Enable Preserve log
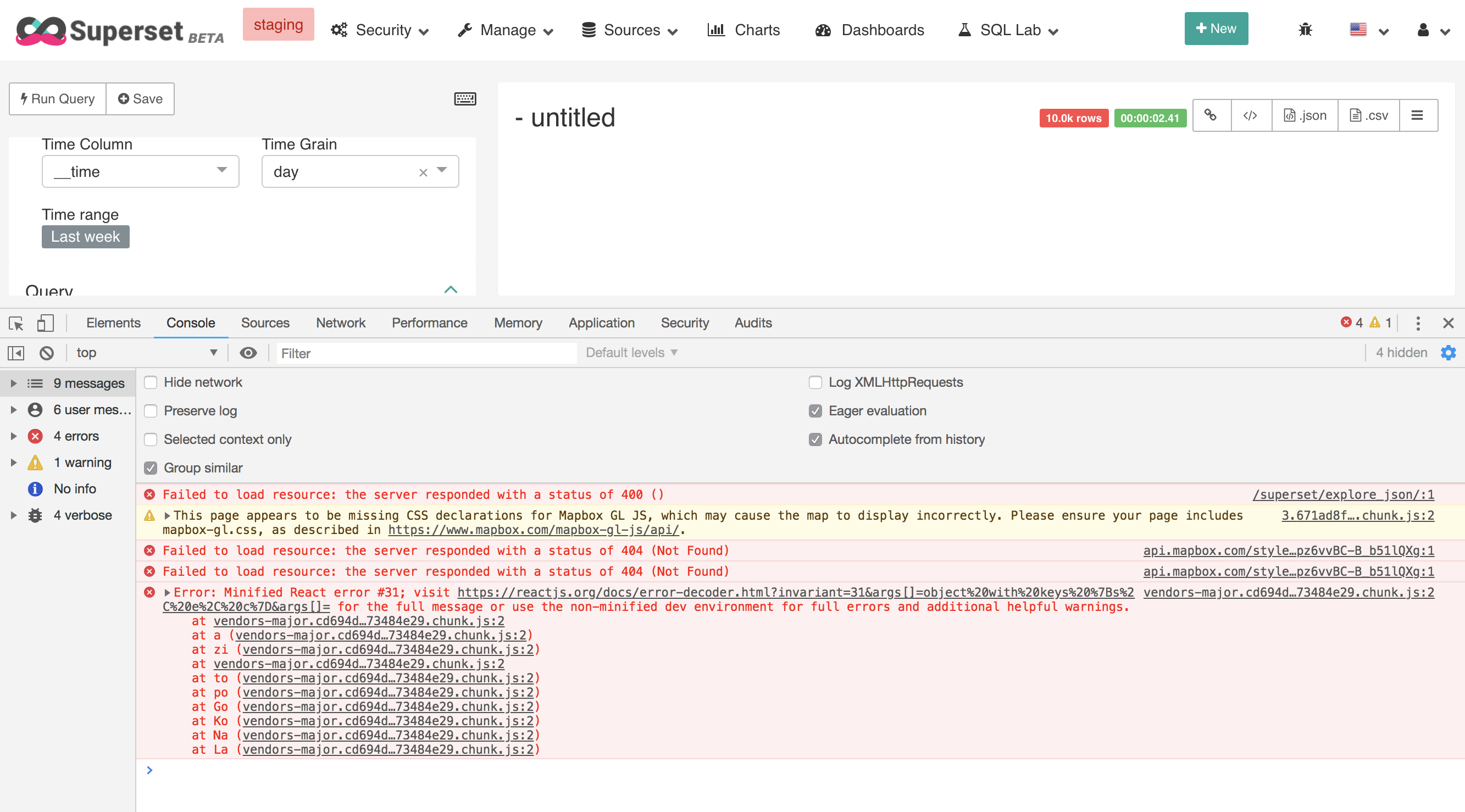Image resolution: width=1465 pixels, height=812 pixels. pos(150,410)
